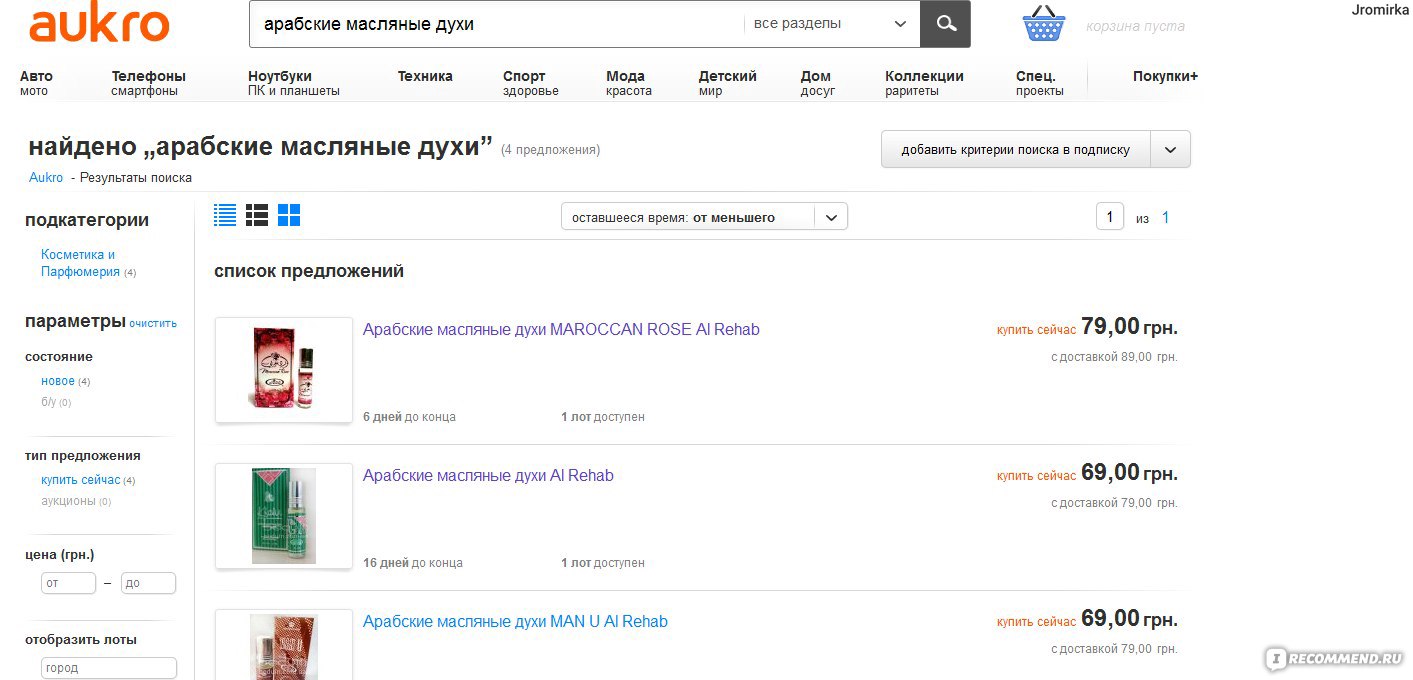Click the 'город' city input field
Screen dimensions: 1413x680
(x=109, y=668)
